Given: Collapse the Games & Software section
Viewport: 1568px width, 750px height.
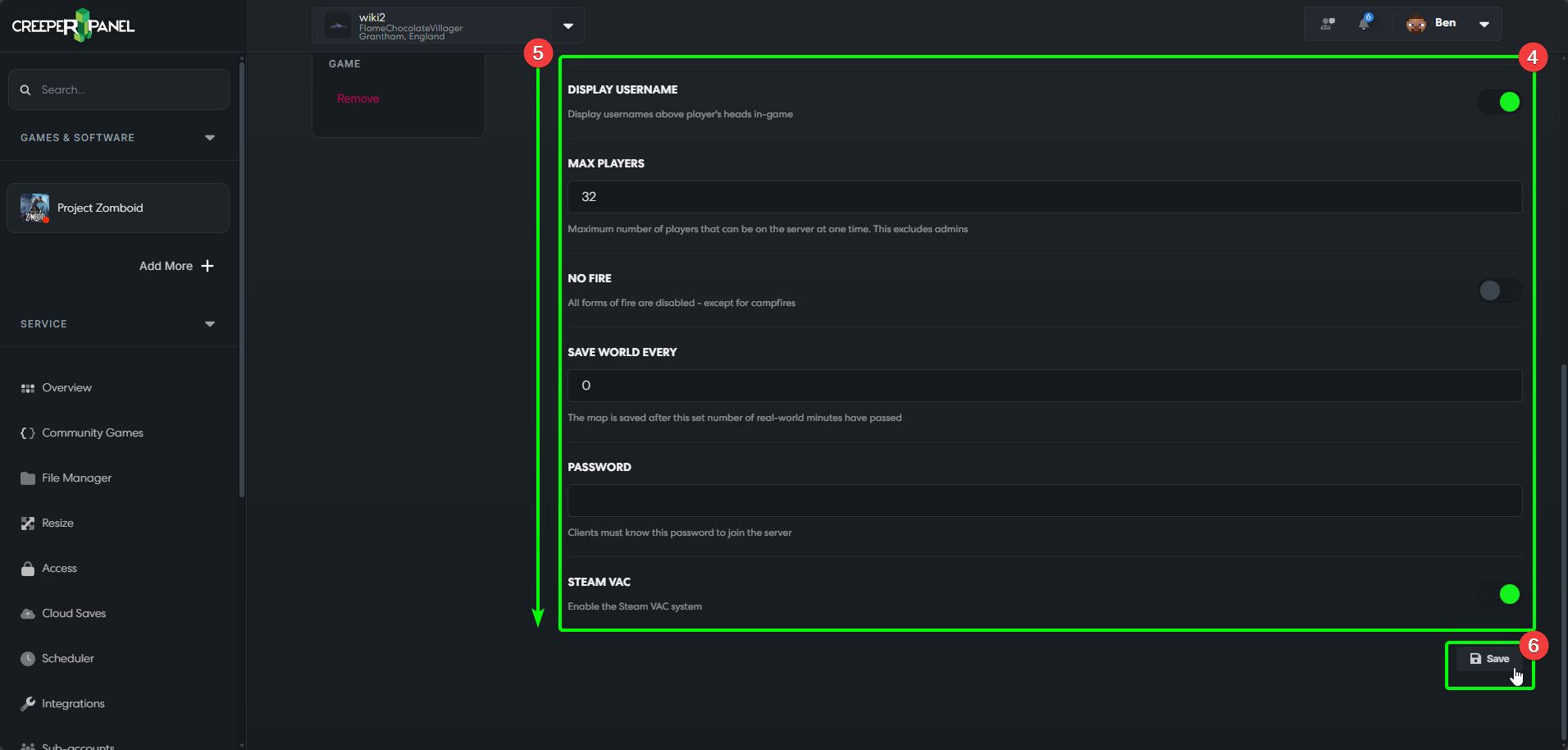Looking at the screenshot, I should pos(210,137).
